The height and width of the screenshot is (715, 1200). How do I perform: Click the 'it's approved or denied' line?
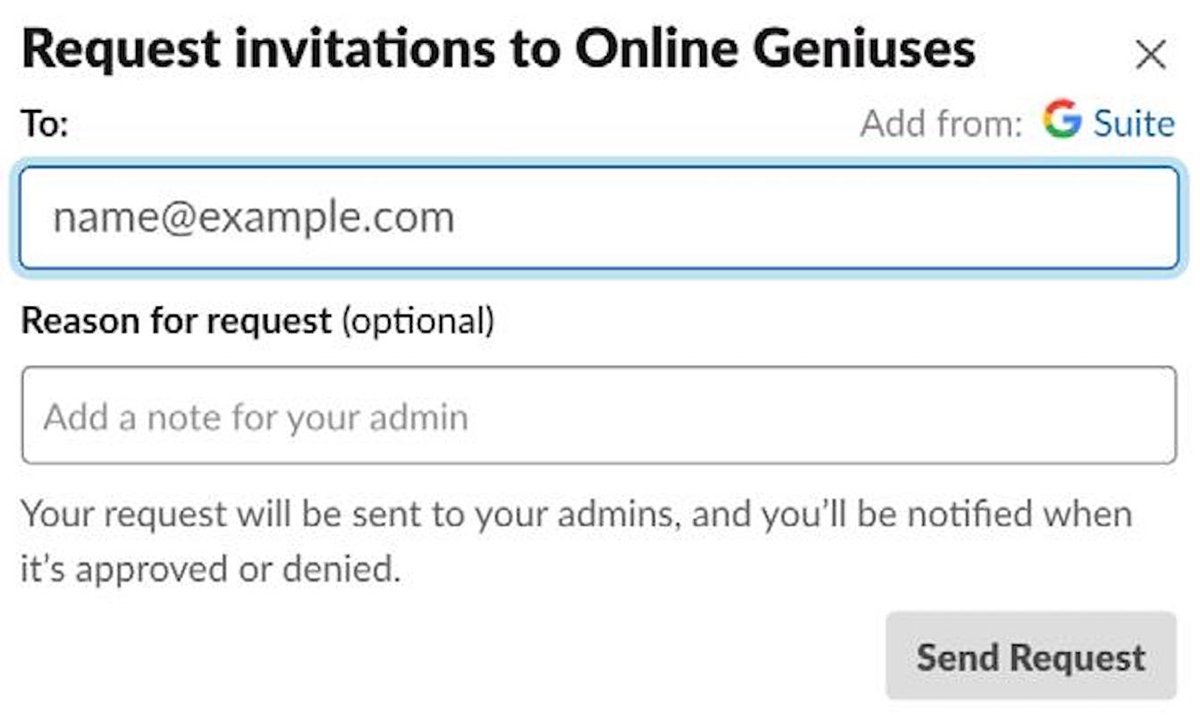click(211, 569)
